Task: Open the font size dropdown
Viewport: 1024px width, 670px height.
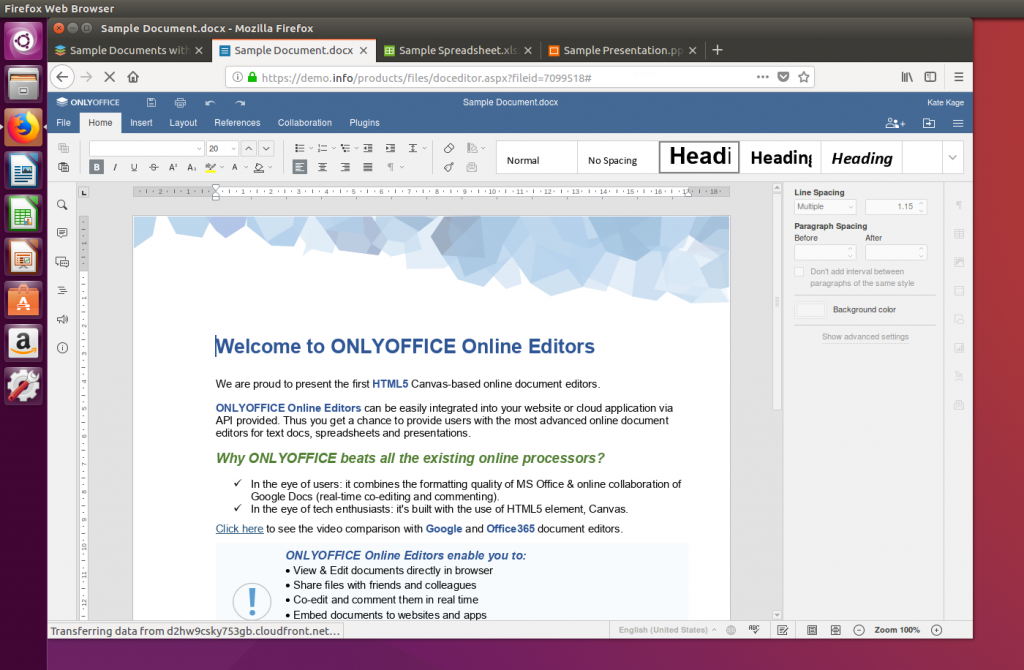Action: 233,149
